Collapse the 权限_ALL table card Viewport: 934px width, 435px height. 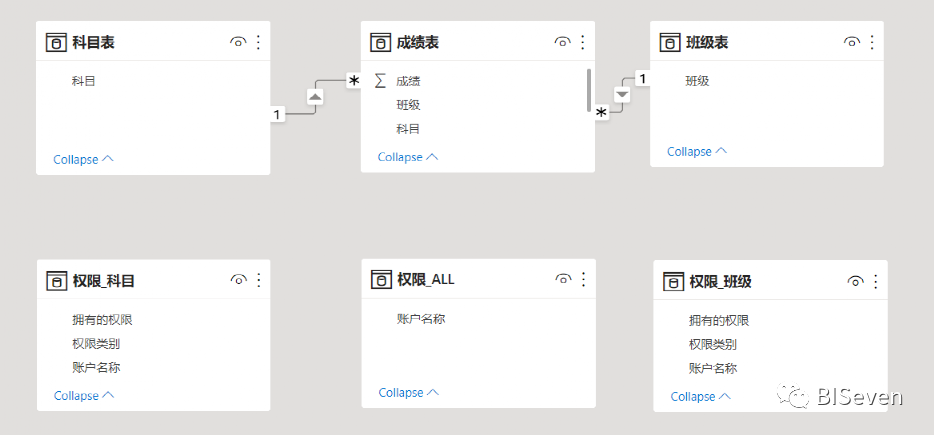[409, 393]
